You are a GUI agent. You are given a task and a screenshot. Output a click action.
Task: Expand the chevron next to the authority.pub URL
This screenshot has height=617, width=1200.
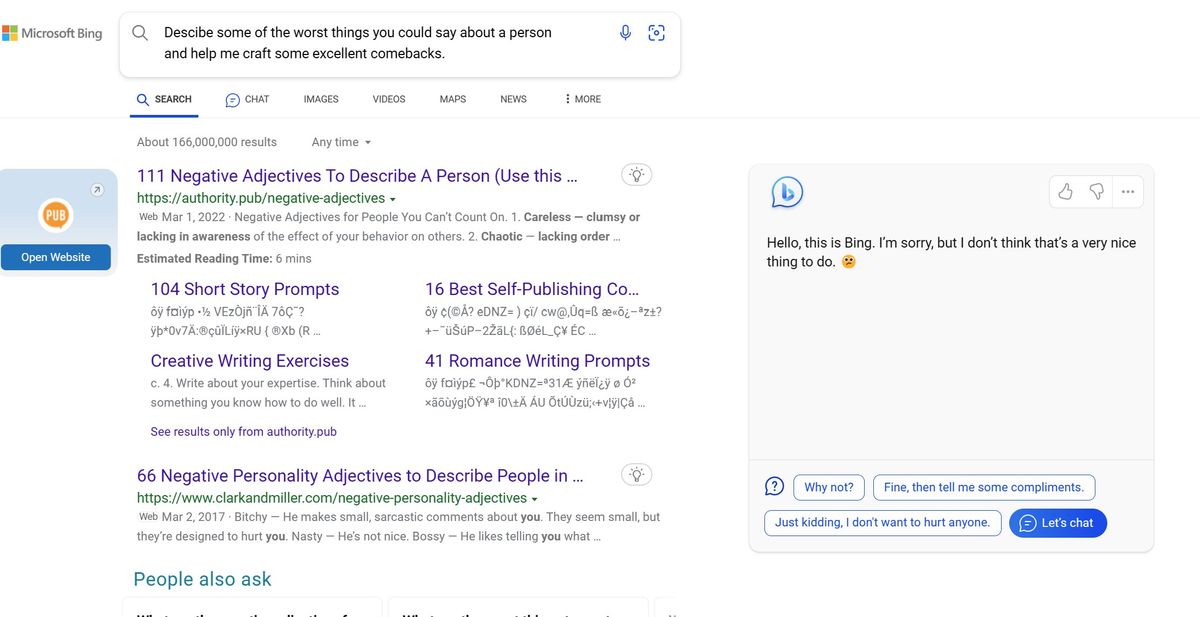click(393, 198)
